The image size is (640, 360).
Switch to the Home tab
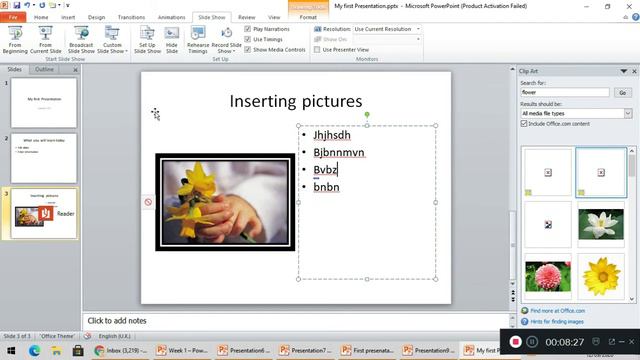click(x=41, y=17)
